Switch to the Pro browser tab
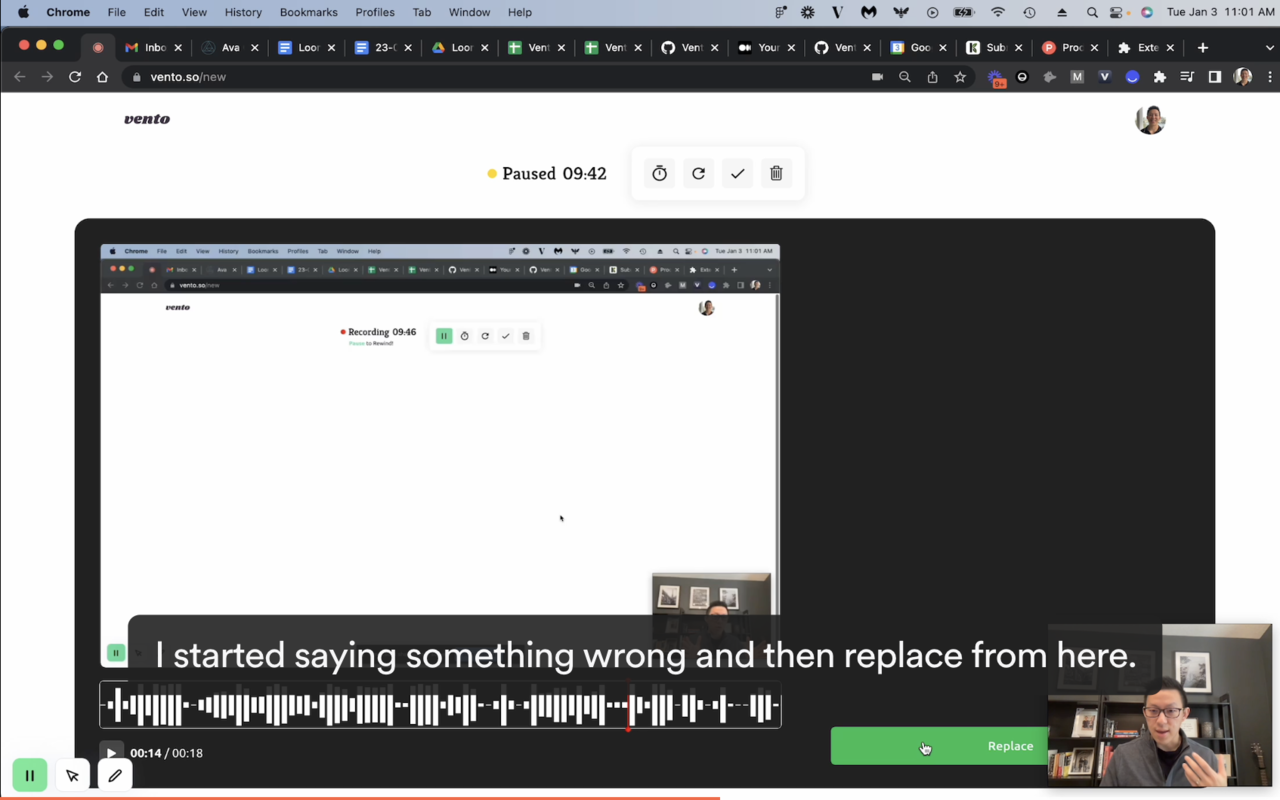Screen dimensions: 1280x800 click(x=1066, y=47)
